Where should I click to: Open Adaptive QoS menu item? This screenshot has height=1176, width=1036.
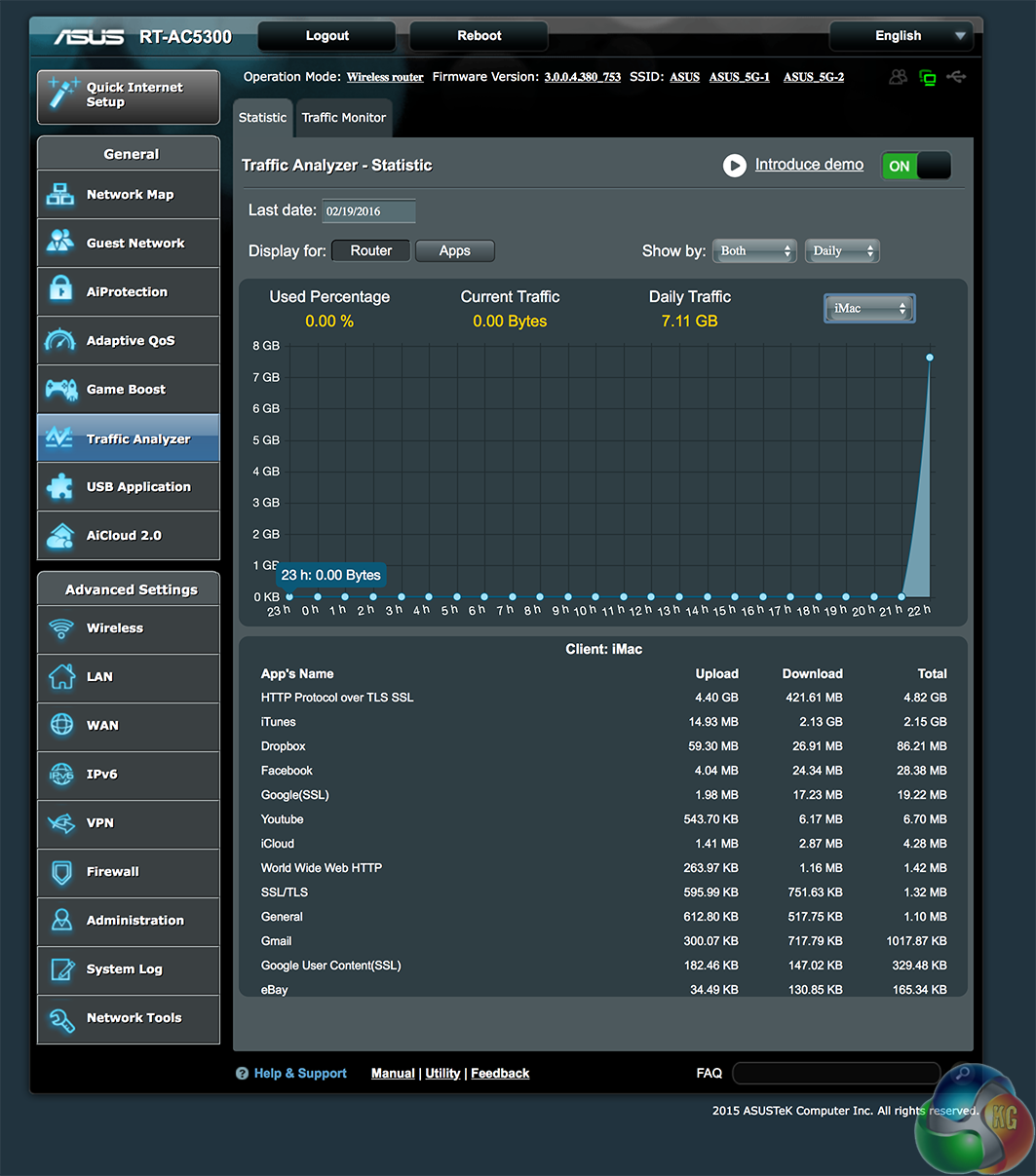(x=129, y=340)
